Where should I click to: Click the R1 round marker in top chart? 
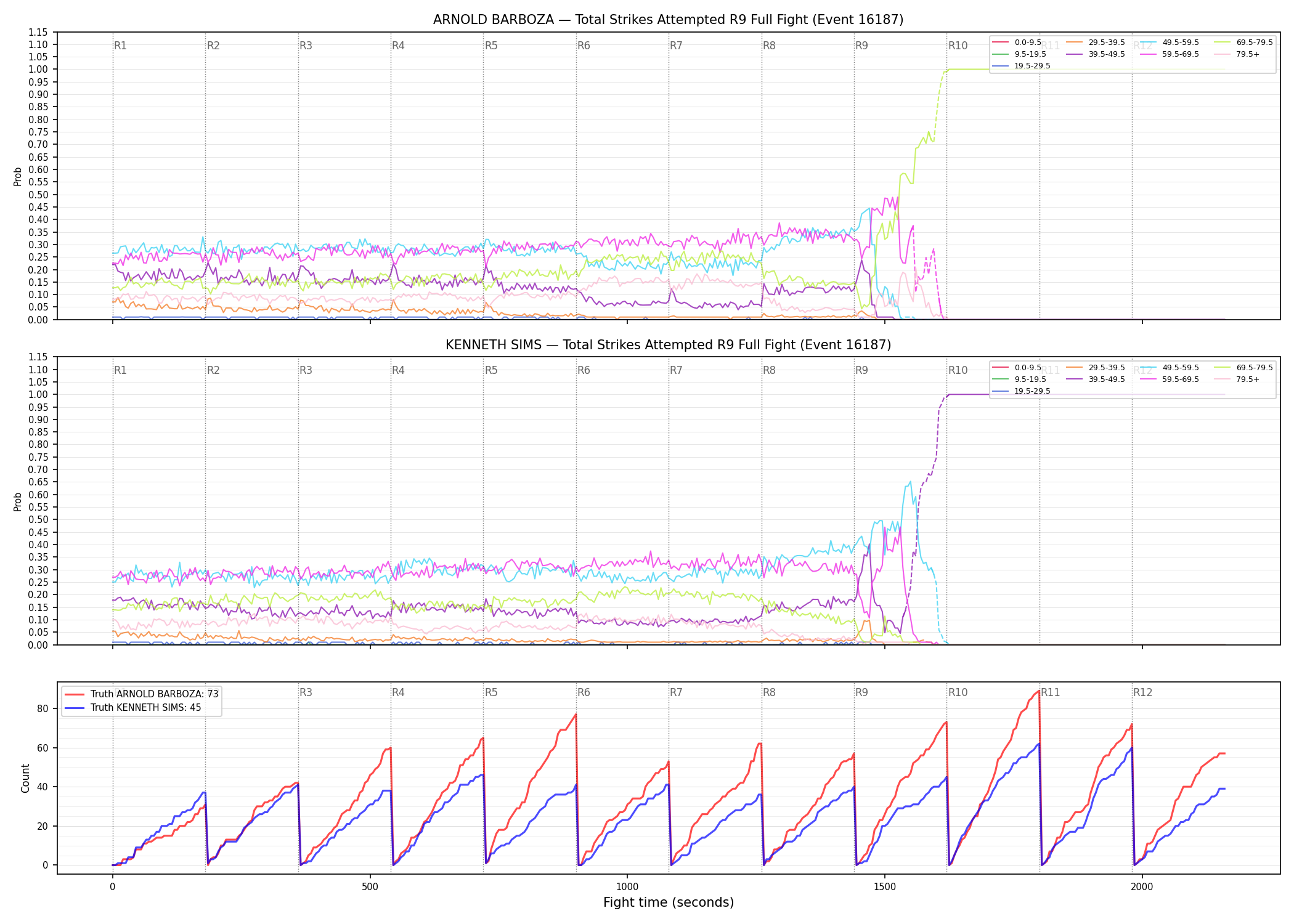pyautogui.click(x=120, y=46)
